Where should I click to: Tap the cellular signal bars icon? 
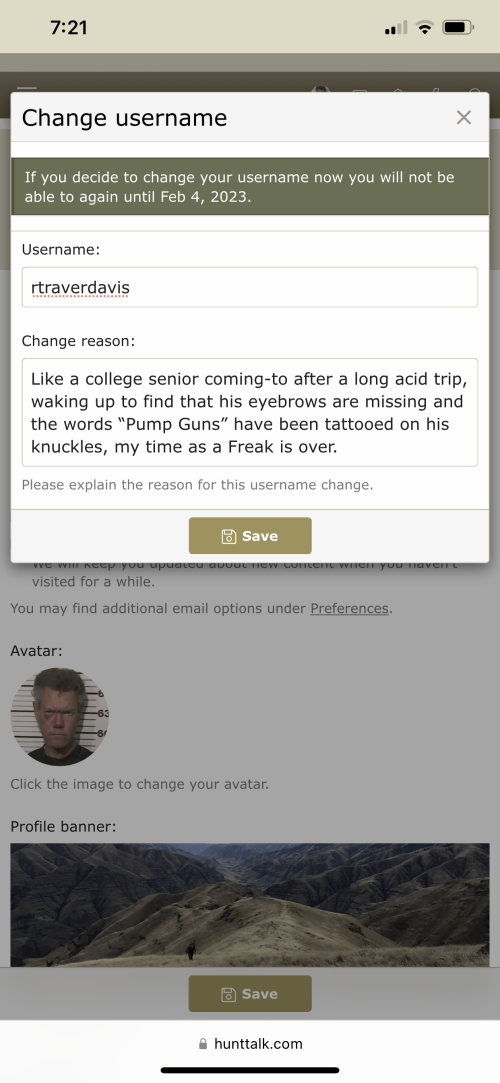396,28
